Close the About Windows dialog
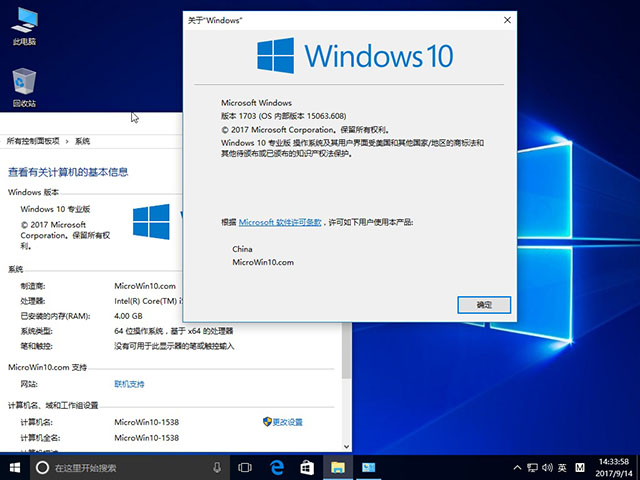This screenshot has height=480, width=640. (507, 20)
